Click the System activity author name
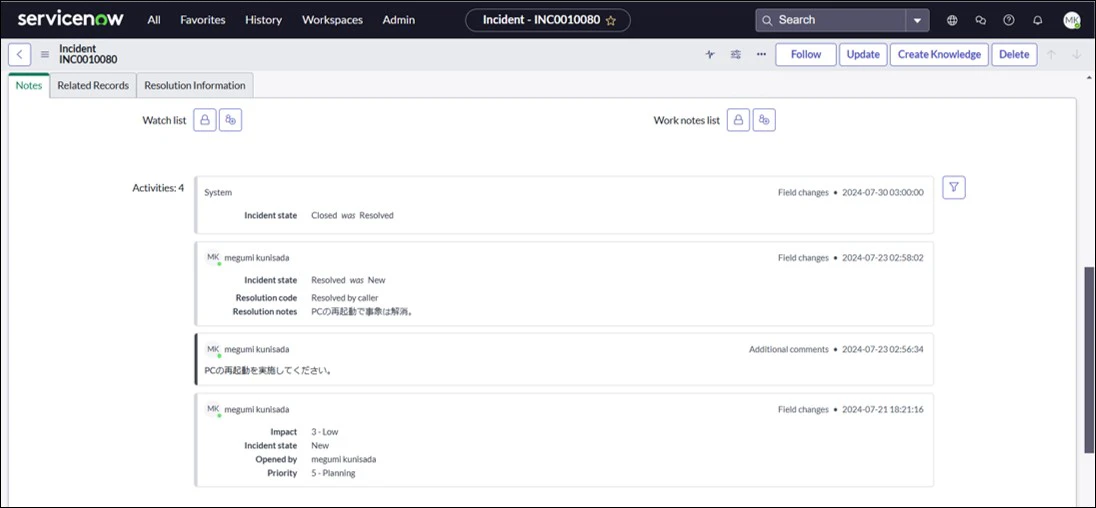Image resolution: width=1096 pixels, height=508 pixels. click(218, 192)
